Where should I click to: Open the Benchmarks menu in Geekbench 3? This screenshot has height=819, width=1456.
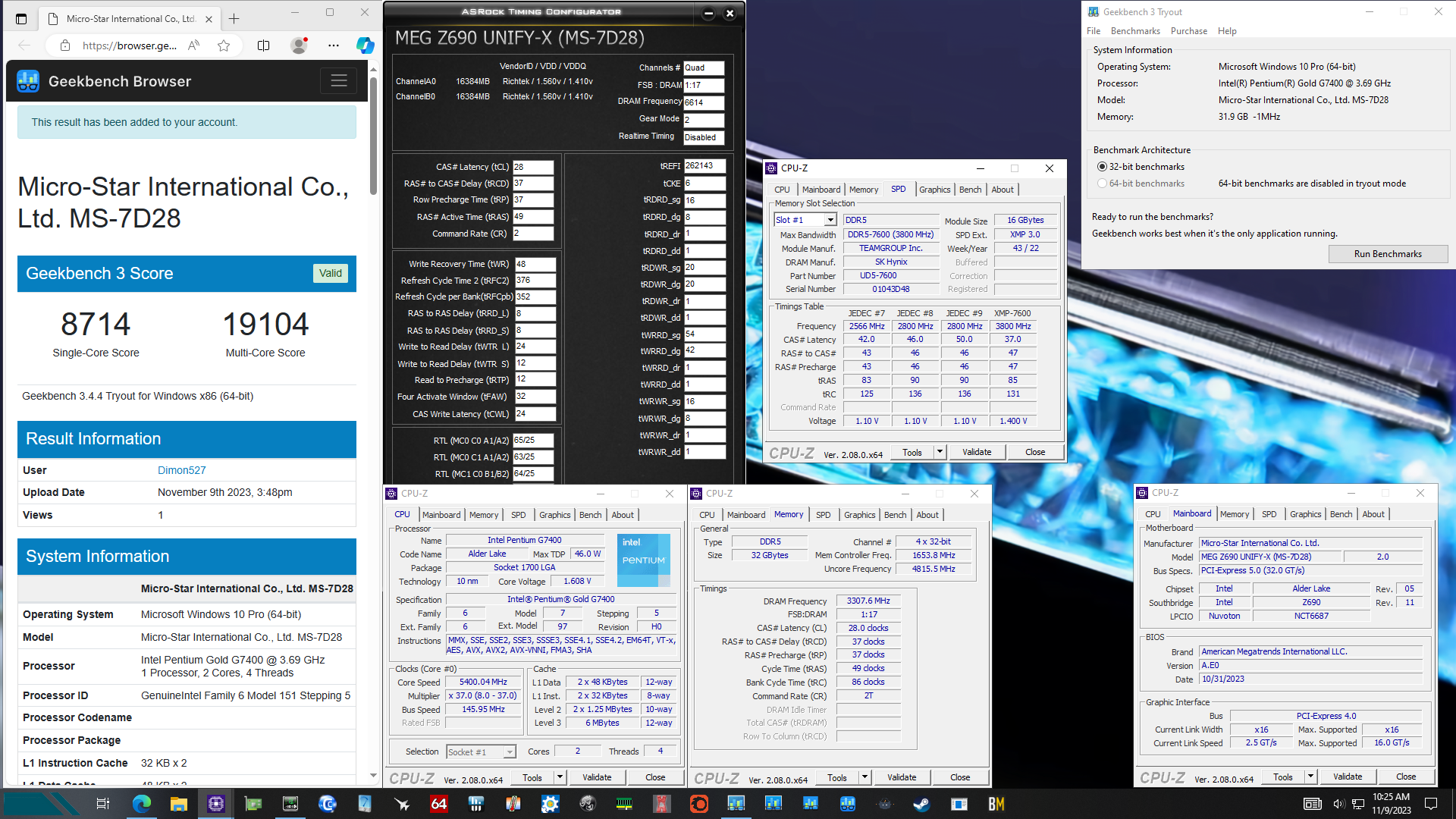tap(1135, 31)
